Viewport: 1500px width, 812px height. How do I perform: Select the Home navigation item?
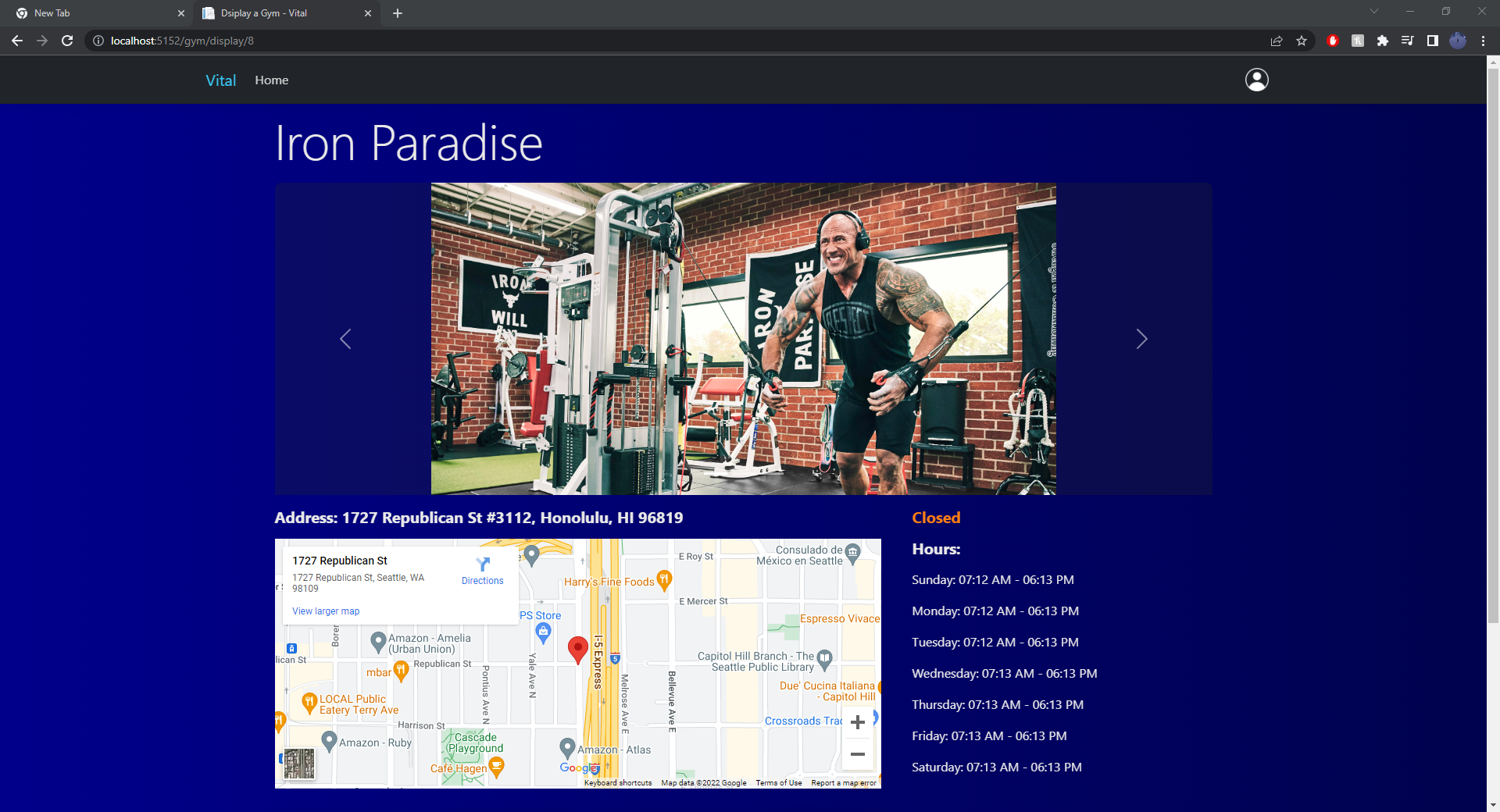271,80
